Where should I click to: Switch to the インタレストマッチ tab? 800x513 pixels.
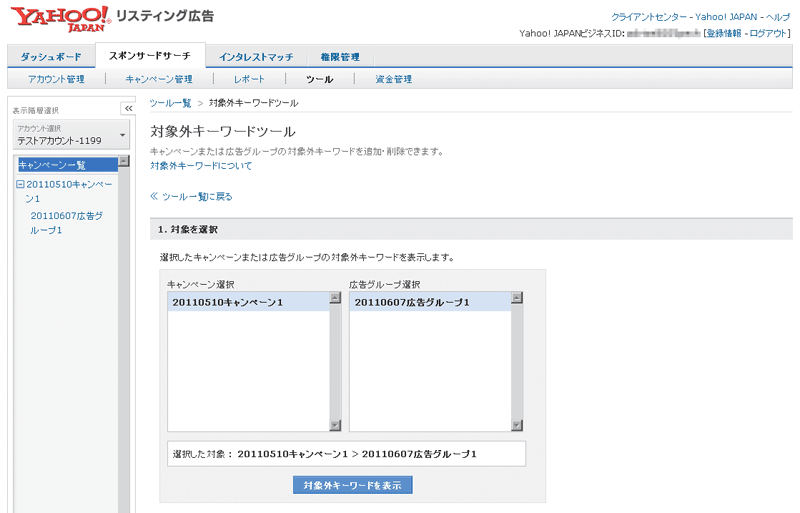[255, 57]
